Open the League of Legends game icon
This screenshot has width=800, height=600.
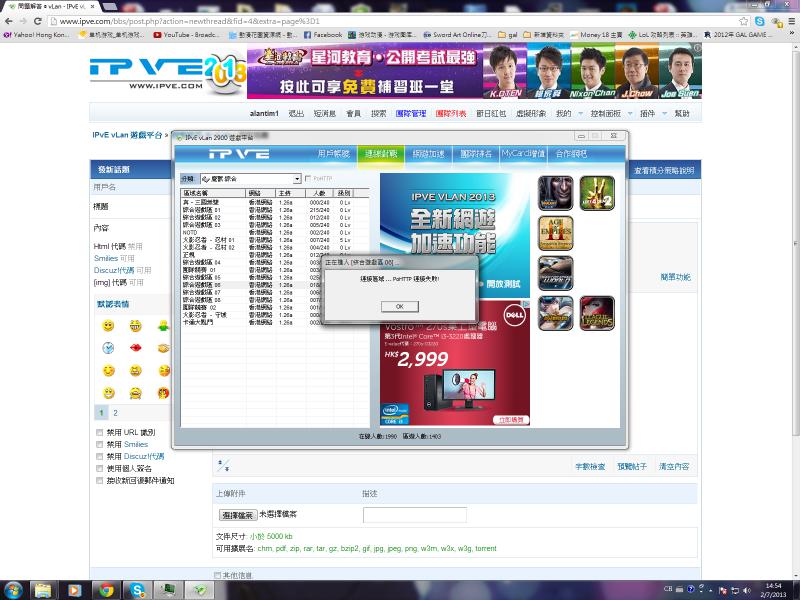(597, 313)
